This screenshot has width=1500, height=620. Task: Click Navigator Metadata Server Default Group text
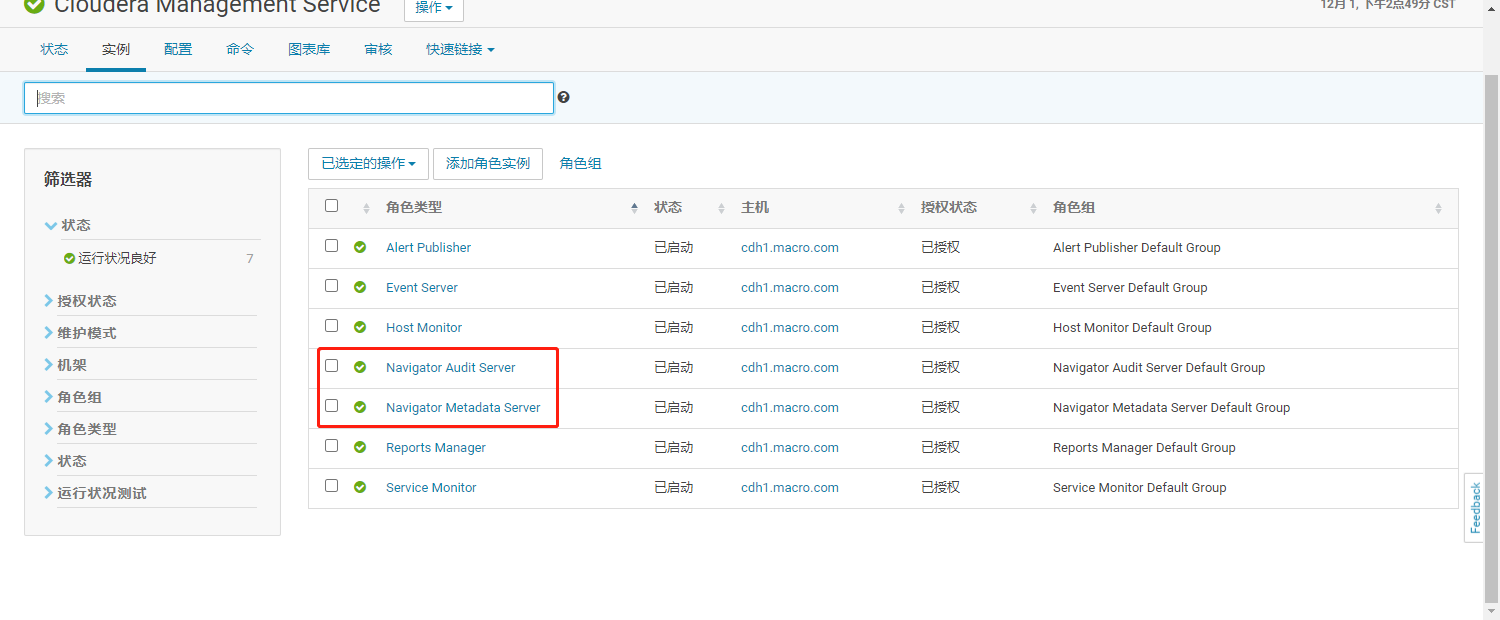click(x=1171, y=407)
